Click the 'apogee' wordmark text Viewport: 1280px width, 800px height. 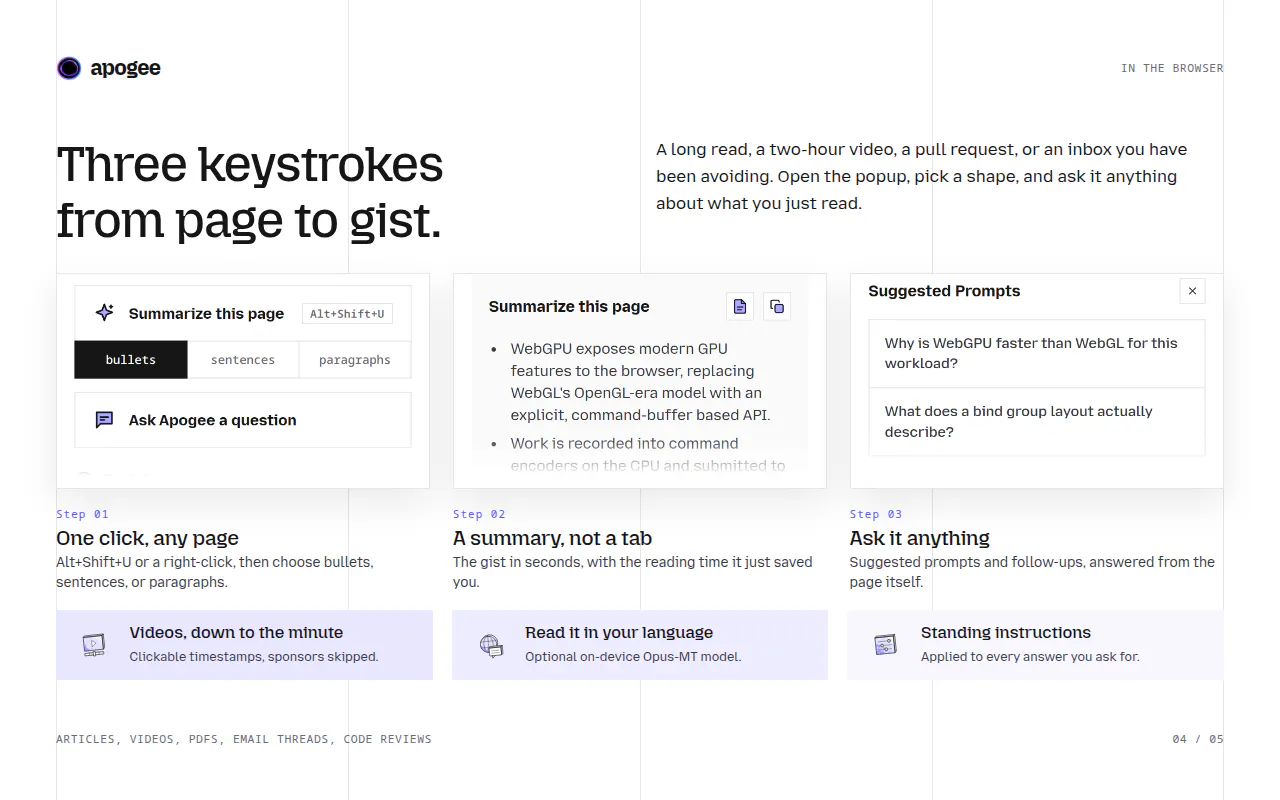(x=125, y=68)
